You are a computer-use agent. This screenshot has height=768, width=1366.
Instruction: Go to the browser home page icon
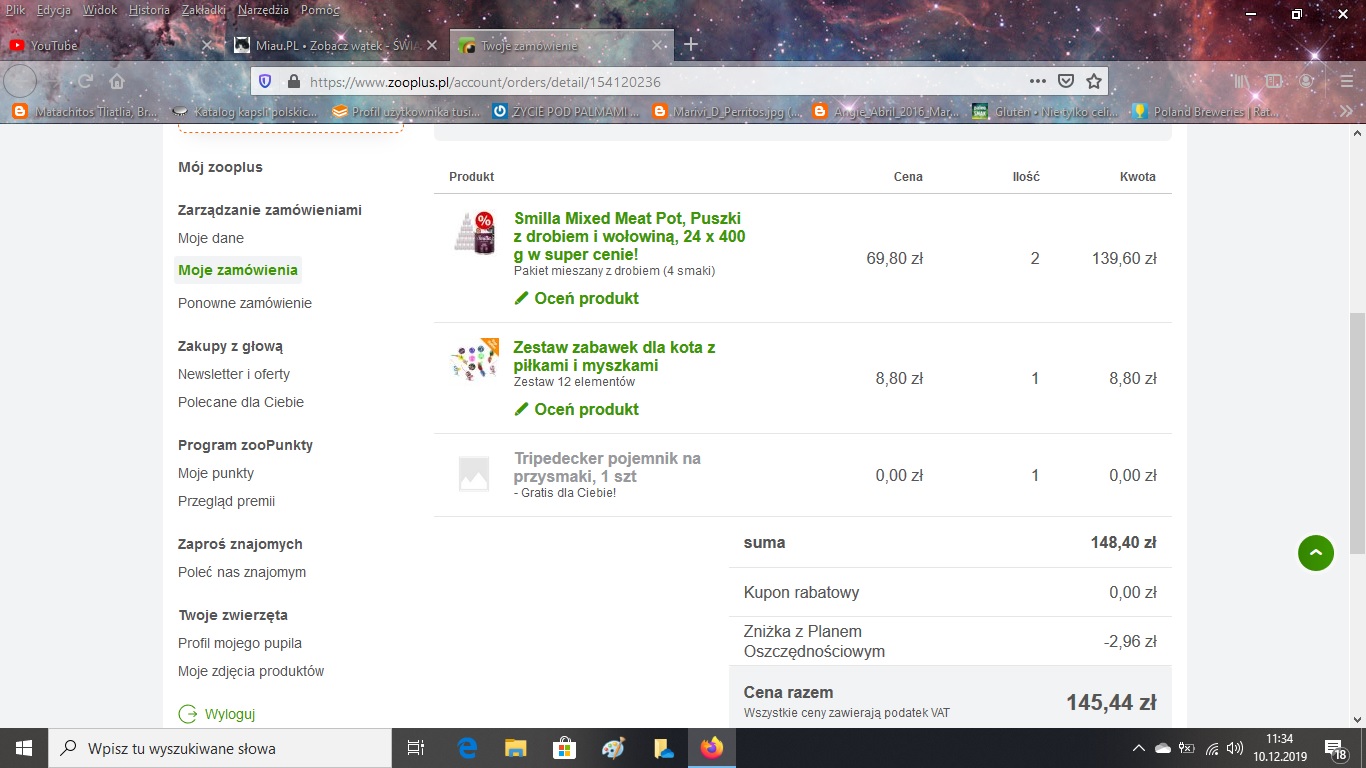(117, 81)
